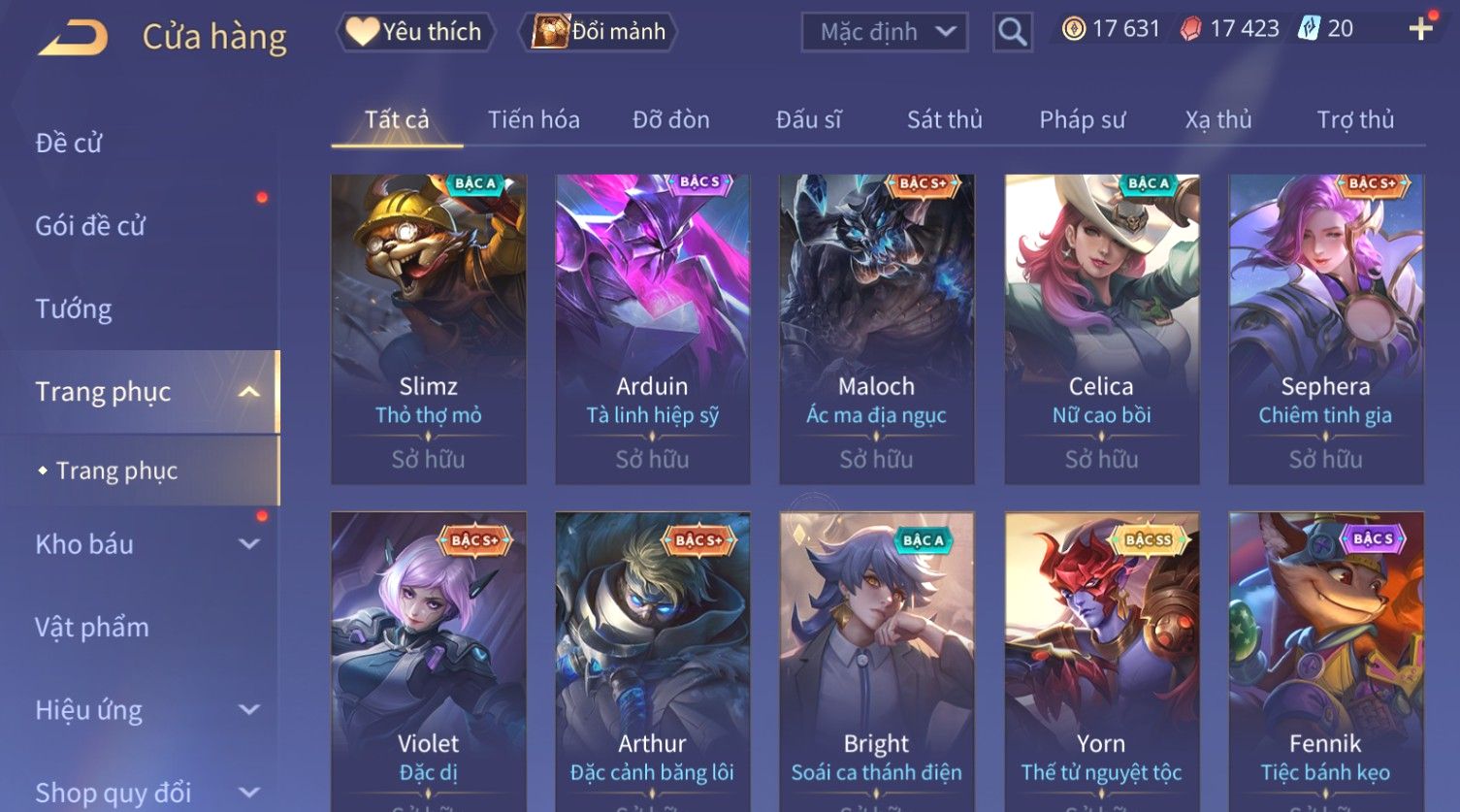Switch to the Sát thủ tab

(944, 119)
